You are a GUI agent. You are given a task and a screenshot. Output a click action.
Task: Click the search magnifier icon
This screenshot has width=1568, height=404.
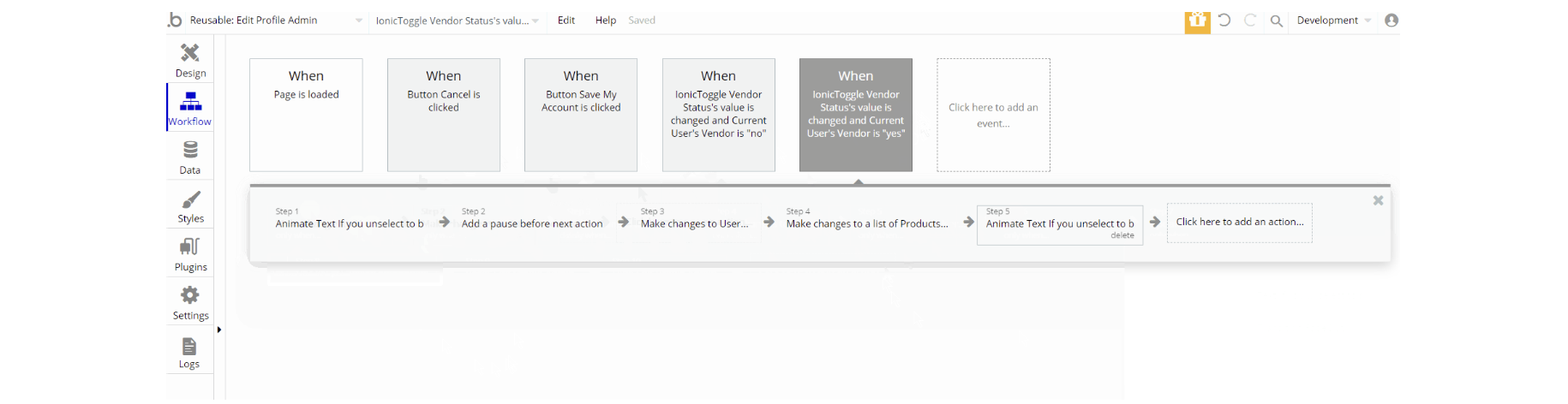coord(1276,21)
